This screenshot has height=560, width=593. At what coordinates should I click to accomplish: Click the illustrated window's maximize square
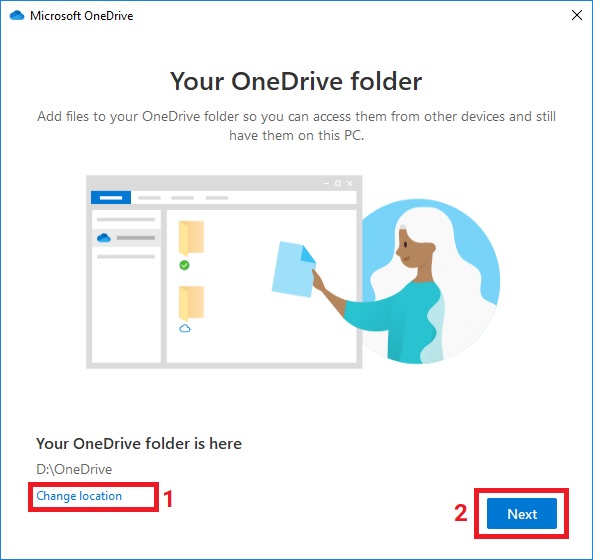coord(338,183)
